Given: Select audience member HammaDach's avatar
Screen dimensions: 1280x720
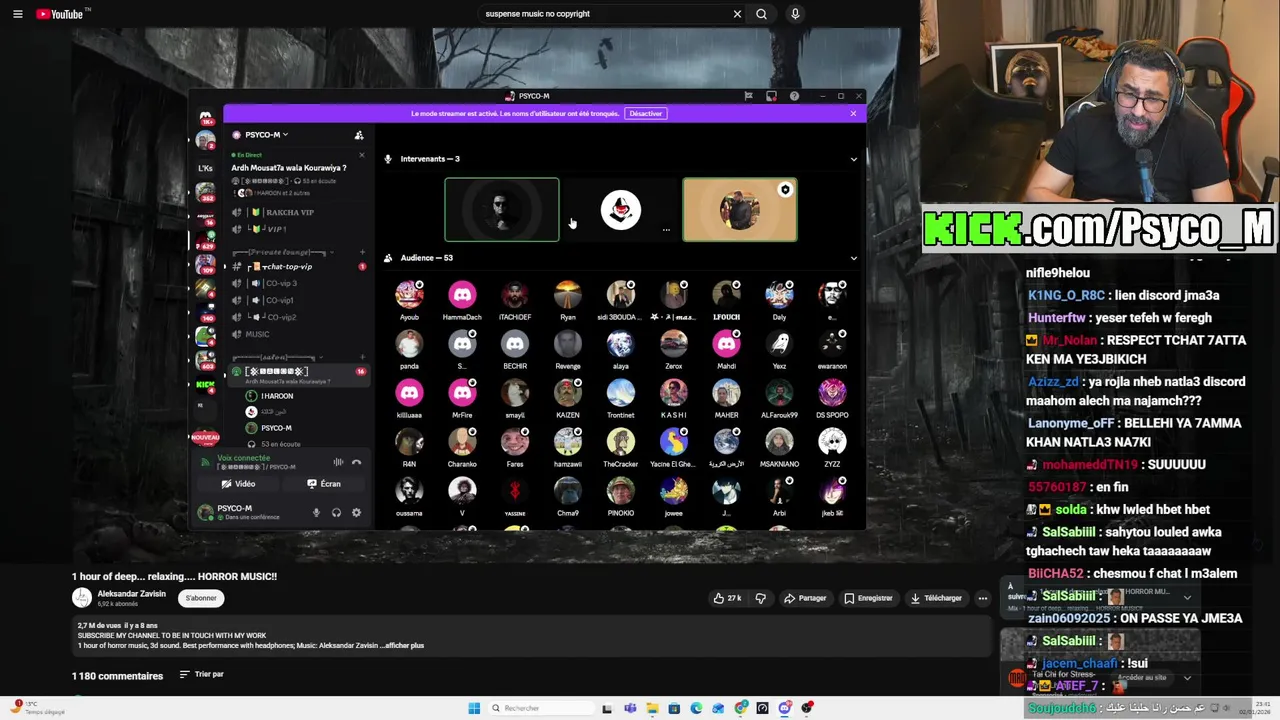Looking at the screenshot, I should coord(462,295).
